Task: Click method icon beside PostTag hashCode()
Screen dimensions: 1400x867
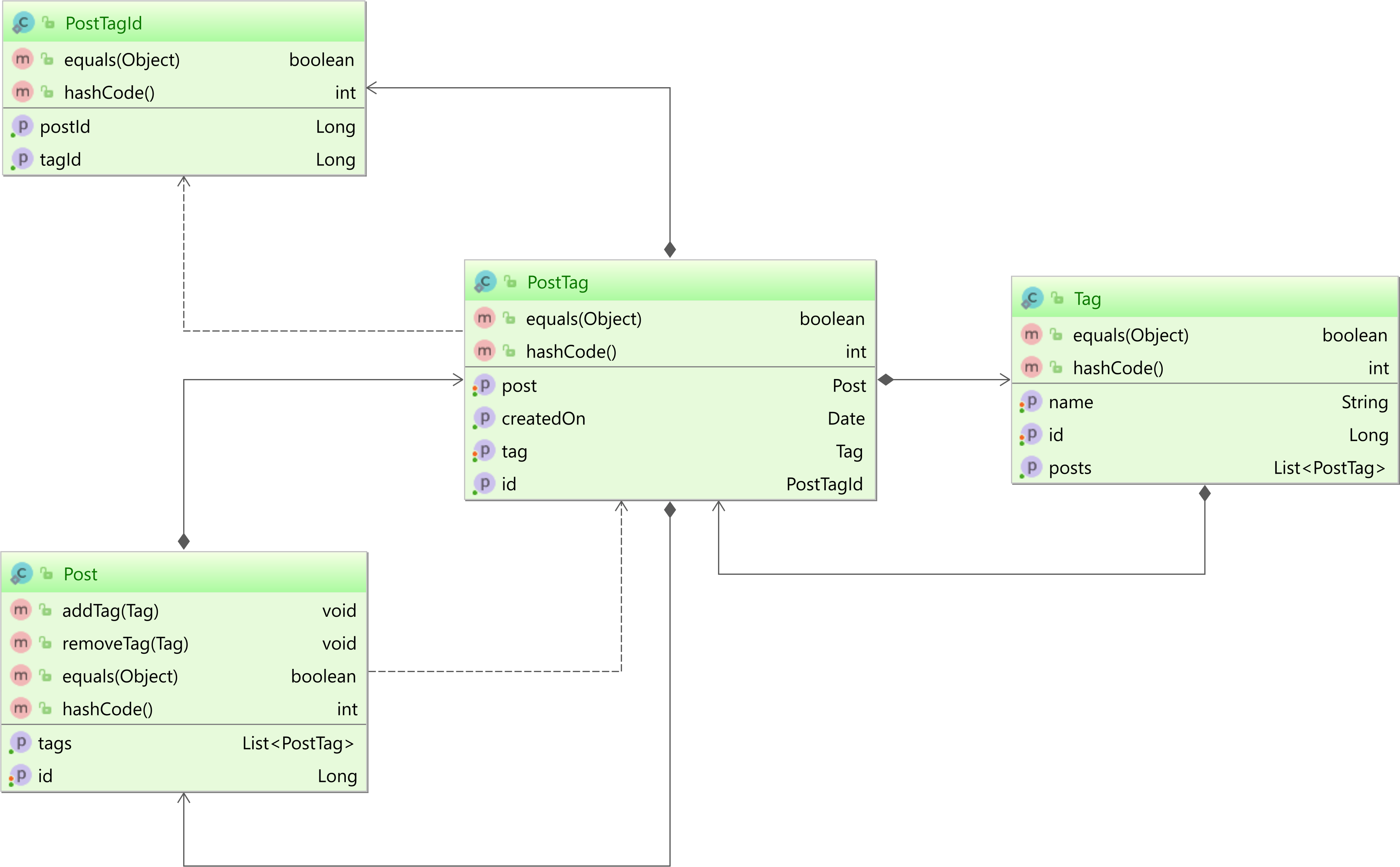Action: click(x=484, y=351)
